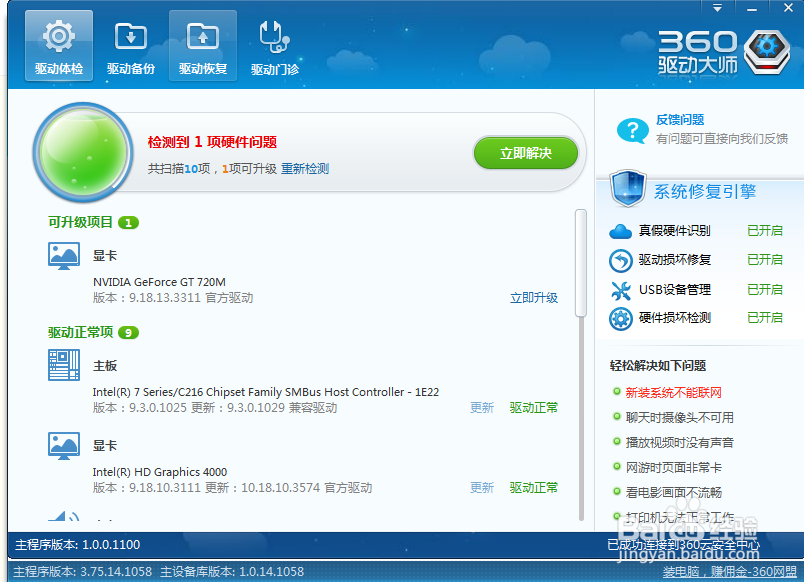The image size is (804, 582).
Task: Click the 驱动正常项 section heading
Action: [x=81, y=333]
